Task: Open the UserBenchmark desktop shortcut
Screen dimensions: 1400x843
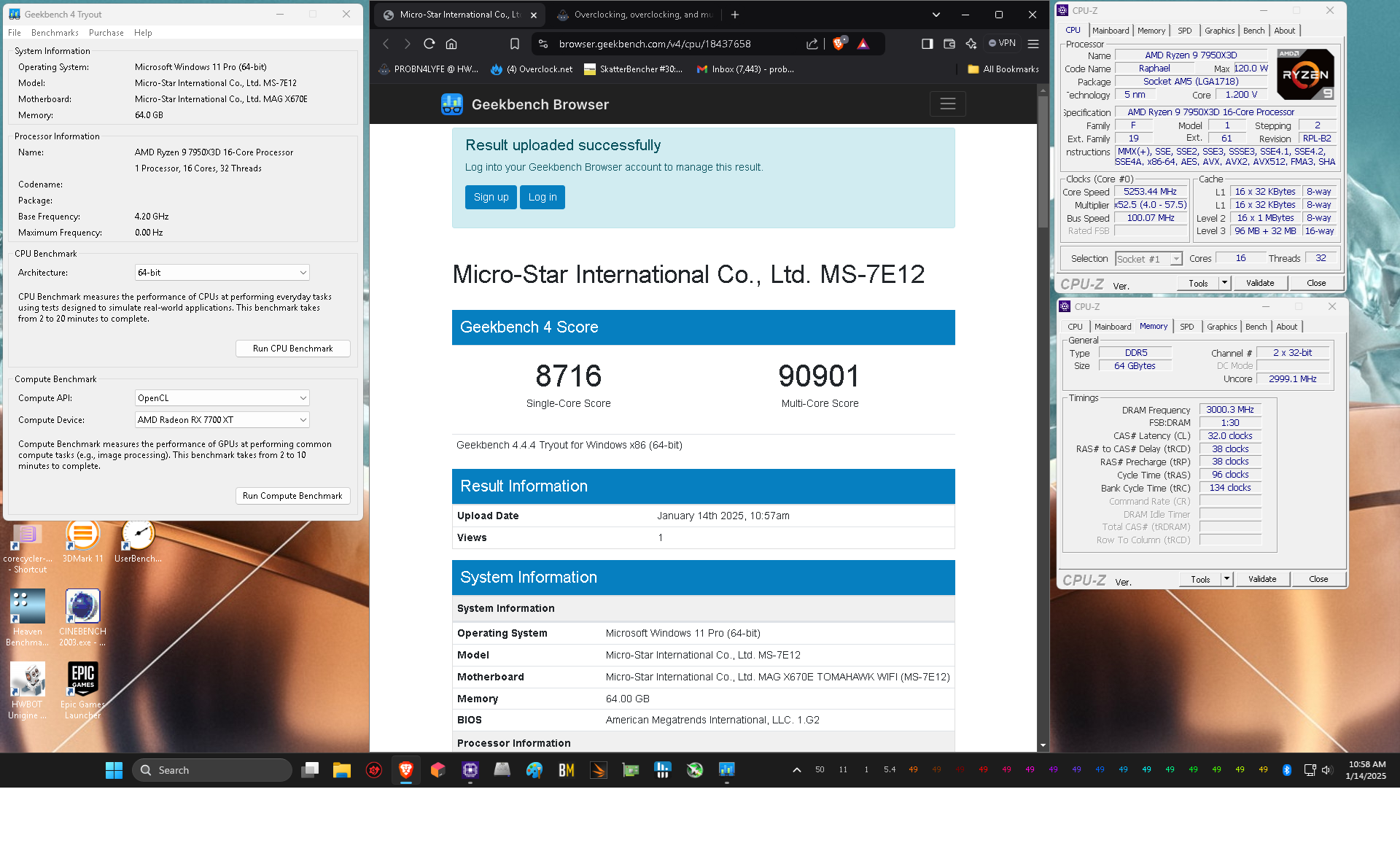Action: 138,543
